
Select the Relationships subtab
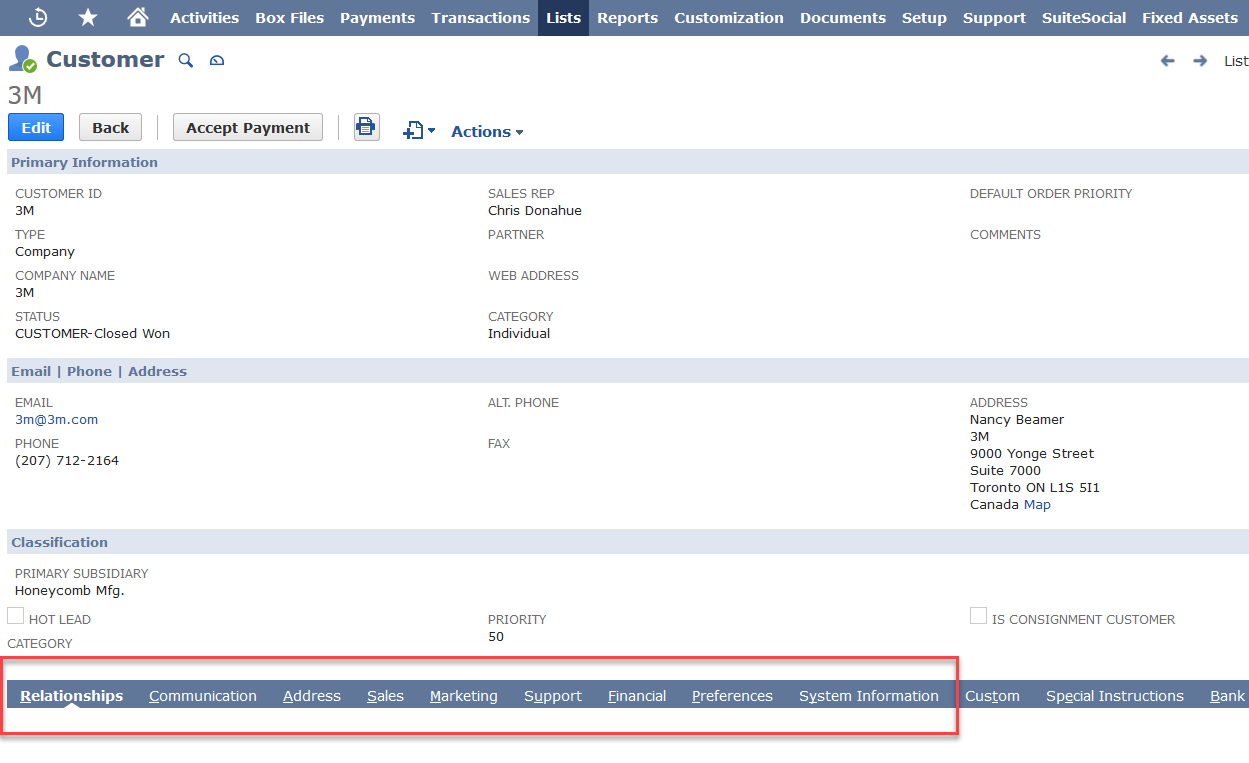click(72, 696)
